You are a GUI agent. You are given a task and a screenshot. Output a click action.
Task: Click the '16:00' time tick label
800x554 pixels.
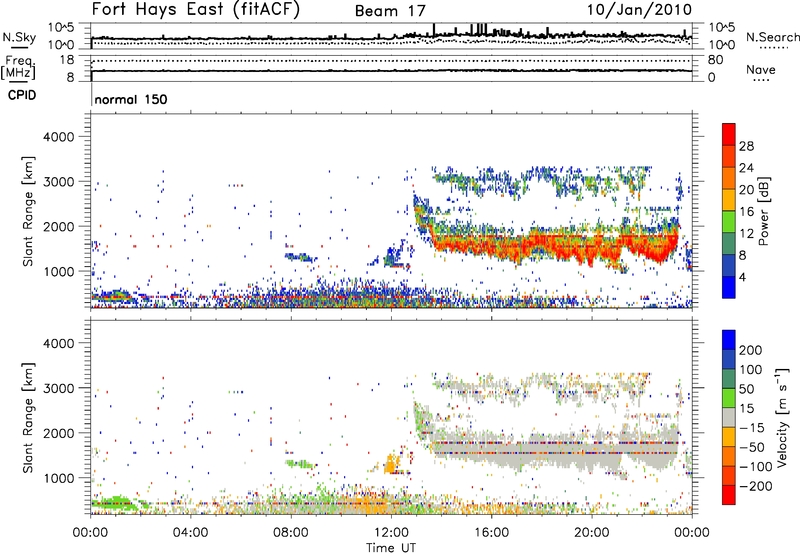(491, 533)
